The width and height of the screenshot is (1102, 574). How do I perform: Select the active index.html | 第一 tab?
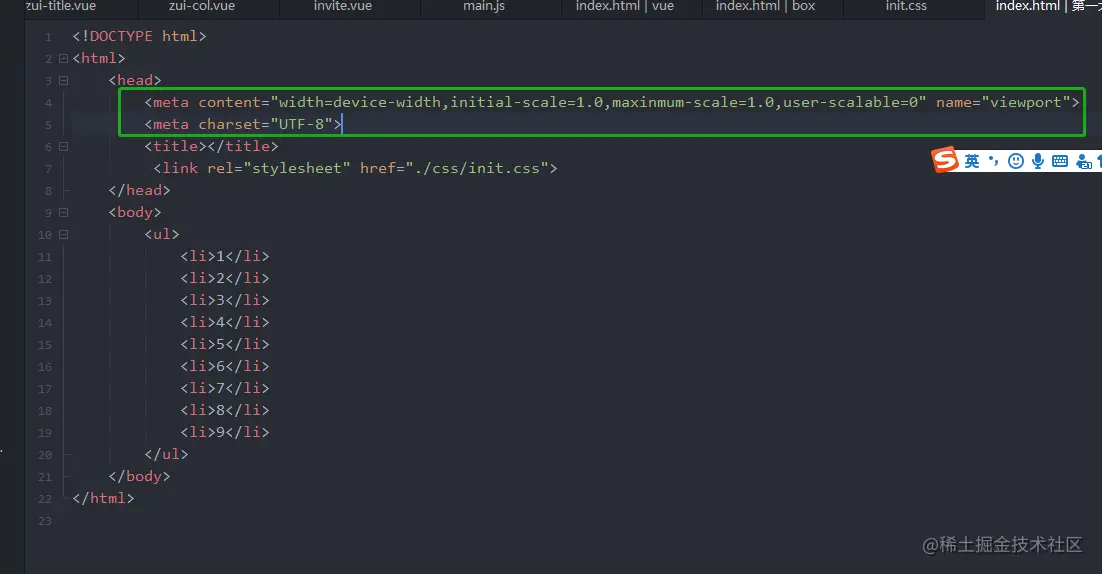coord(1048,6)
